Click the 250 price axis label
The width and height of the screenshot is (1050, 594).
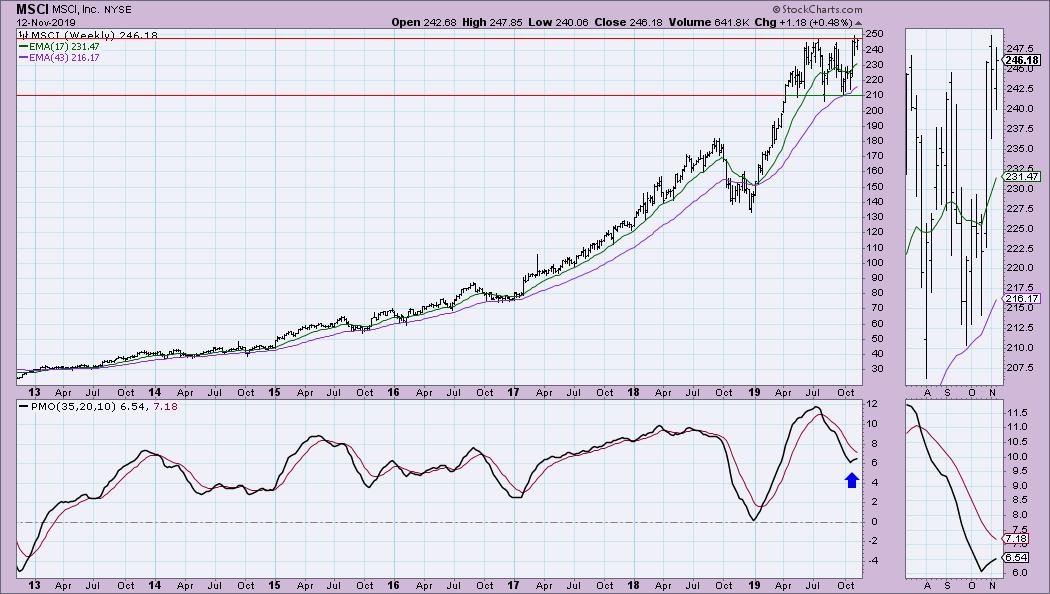875,33
